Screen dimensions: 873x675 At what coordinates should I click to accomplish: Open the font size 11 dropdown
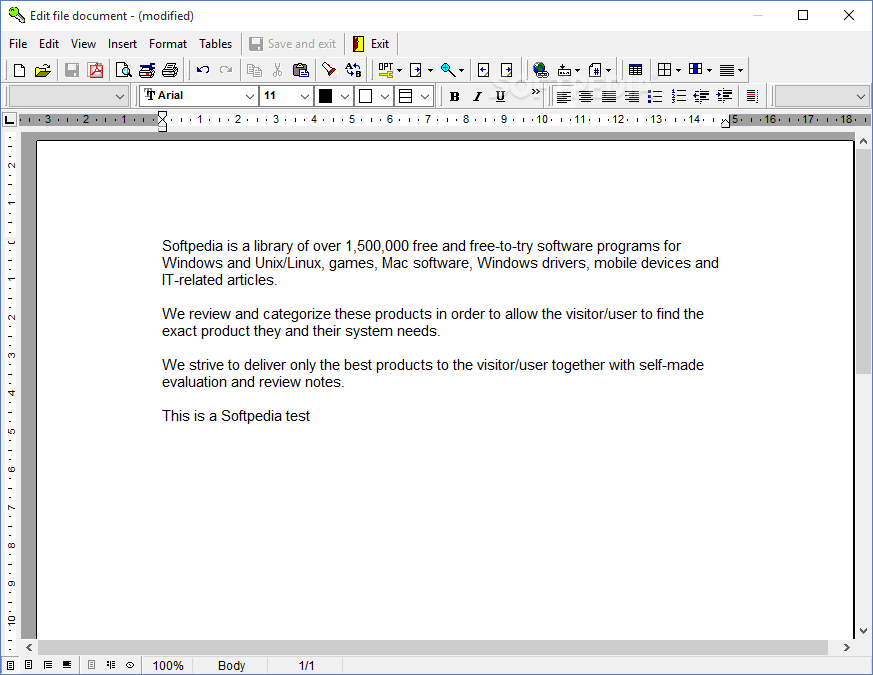pyautogui.click(x=305, y=96)
